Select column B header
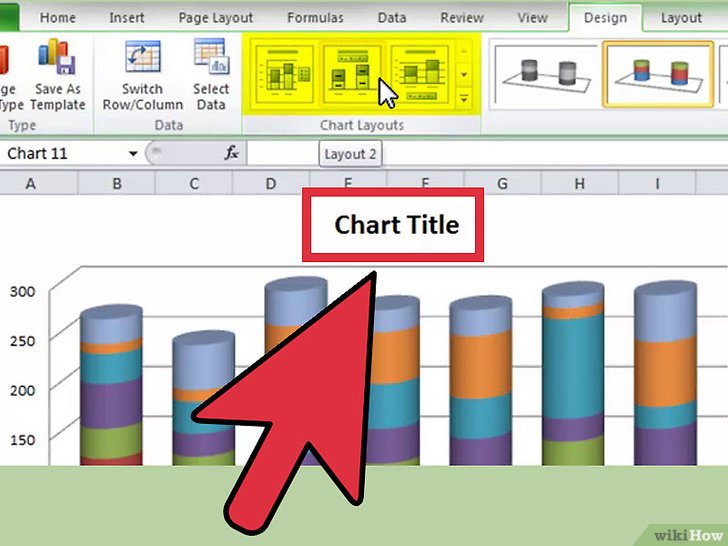Screen dimensions: 728x546 (x=117, y=183)
